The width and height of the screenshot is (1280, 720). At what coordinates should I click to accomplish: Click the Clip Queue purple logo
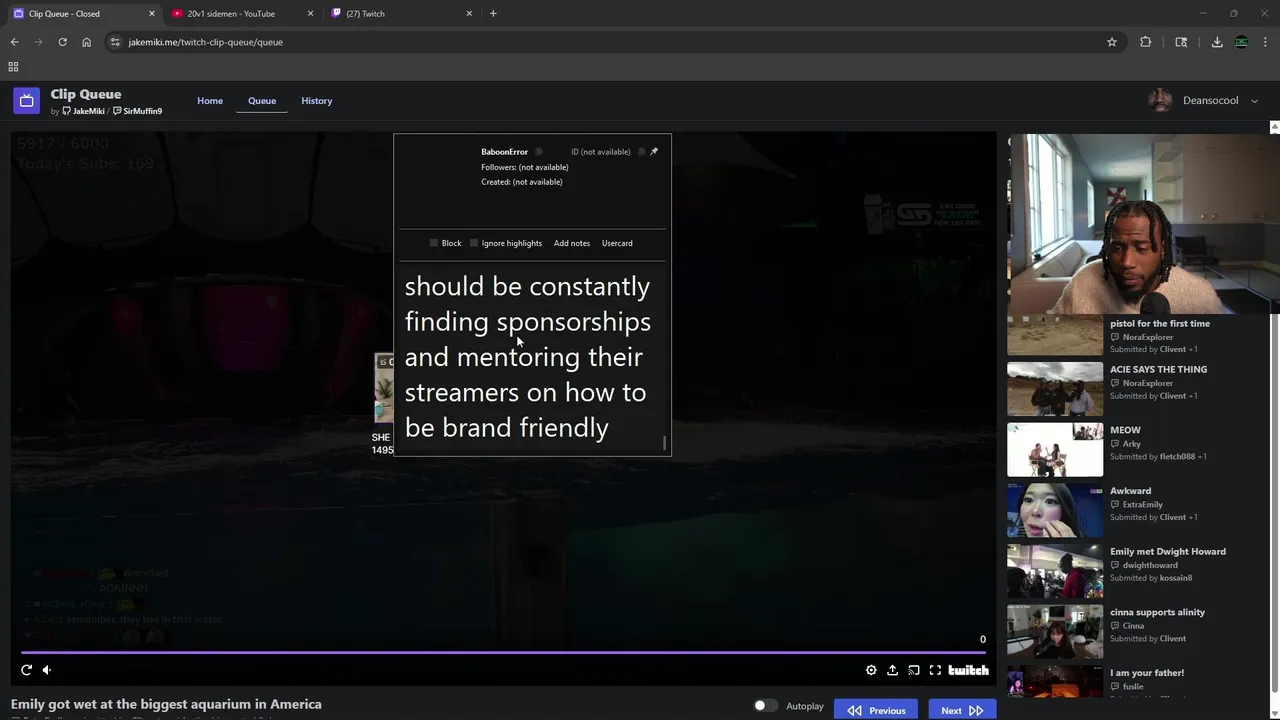[x=27, y=100]
